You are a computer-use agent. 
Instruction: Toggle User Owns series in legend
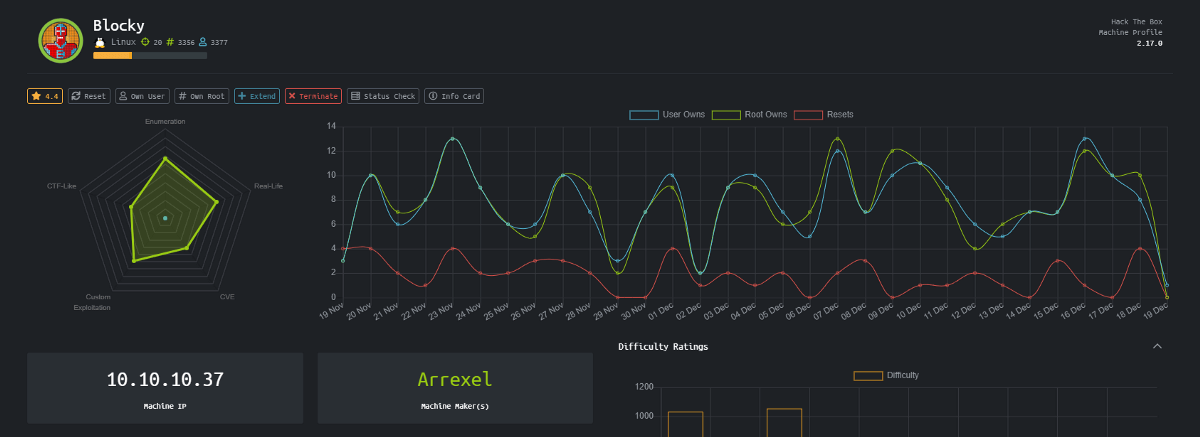pos(667,115)
